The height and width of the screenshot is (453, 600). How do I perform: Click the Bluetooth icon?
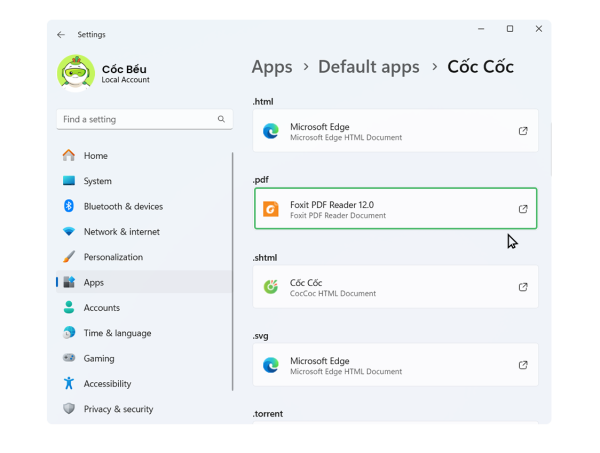69,206
